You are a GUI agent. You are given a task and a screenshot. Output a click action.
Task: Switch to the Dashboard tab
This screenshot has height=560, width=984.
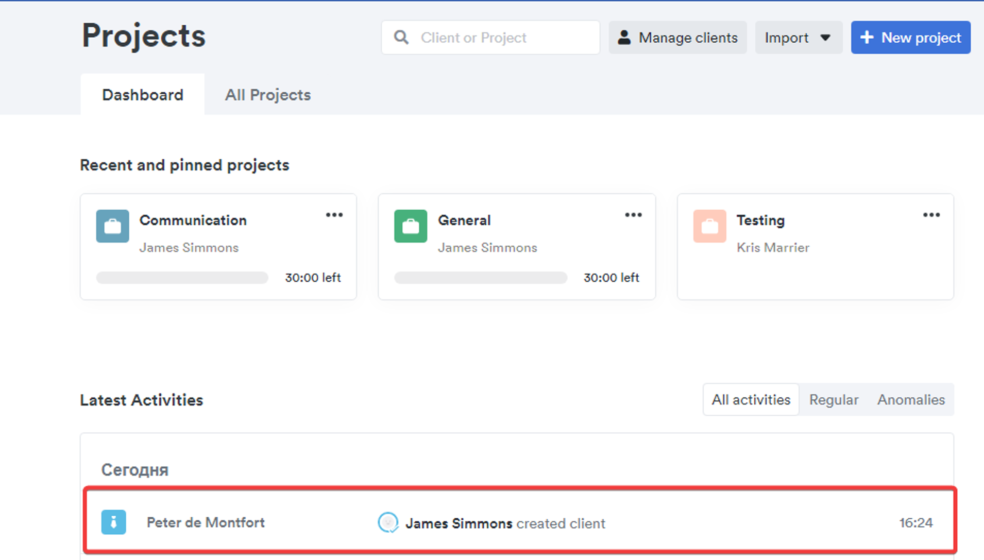click(142, 95)
